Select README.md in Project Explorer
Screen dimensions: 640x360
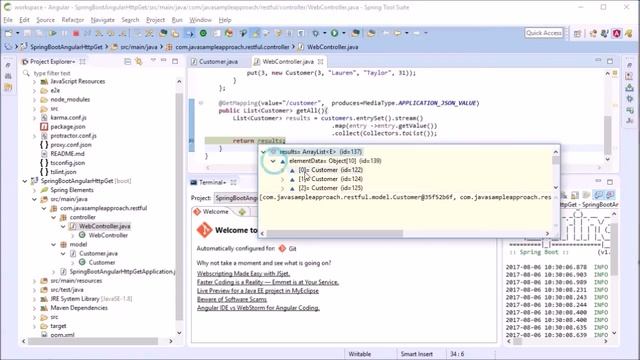click(67, 153)
